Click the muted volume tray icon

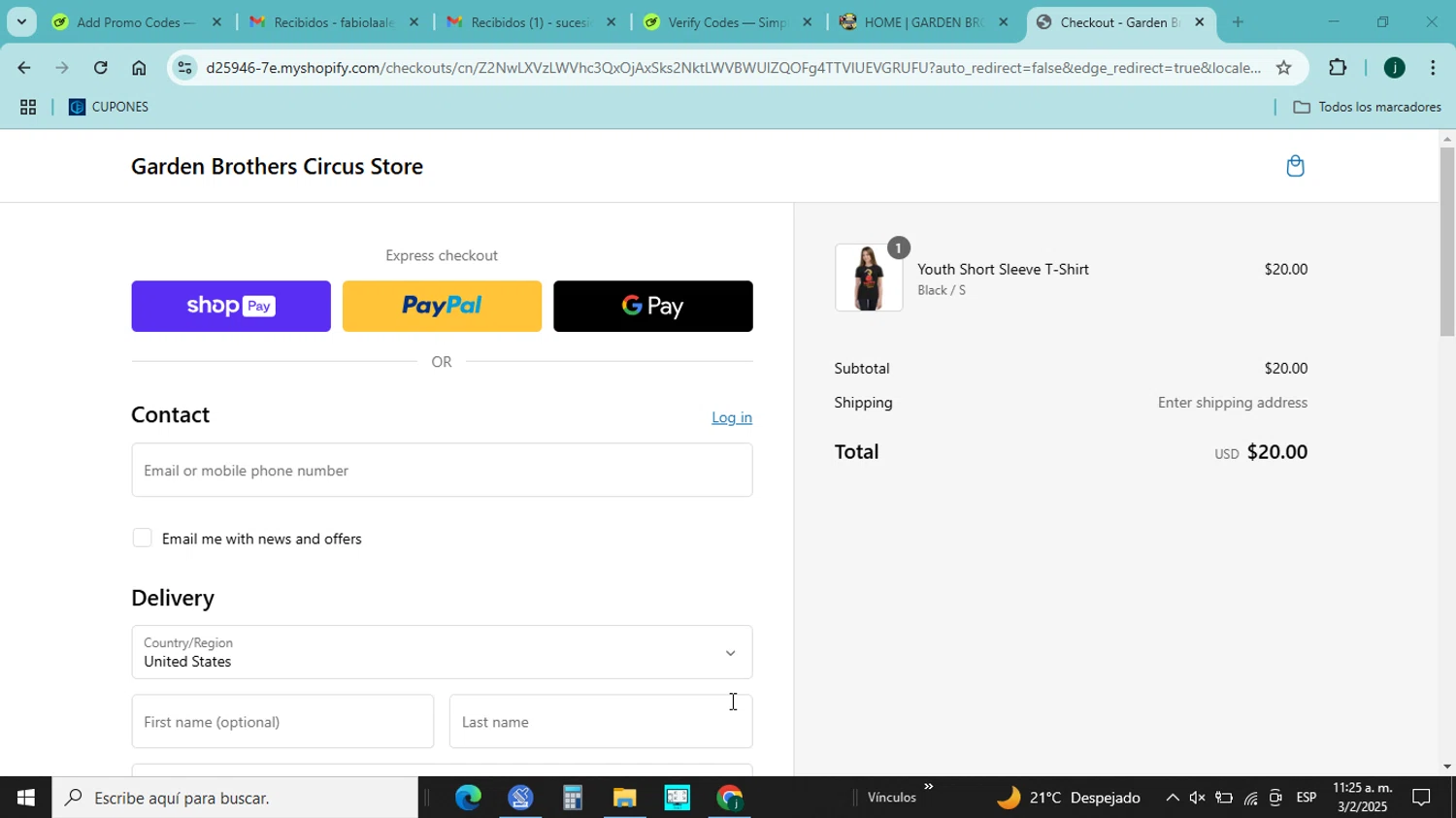(x=1198, y=798)
